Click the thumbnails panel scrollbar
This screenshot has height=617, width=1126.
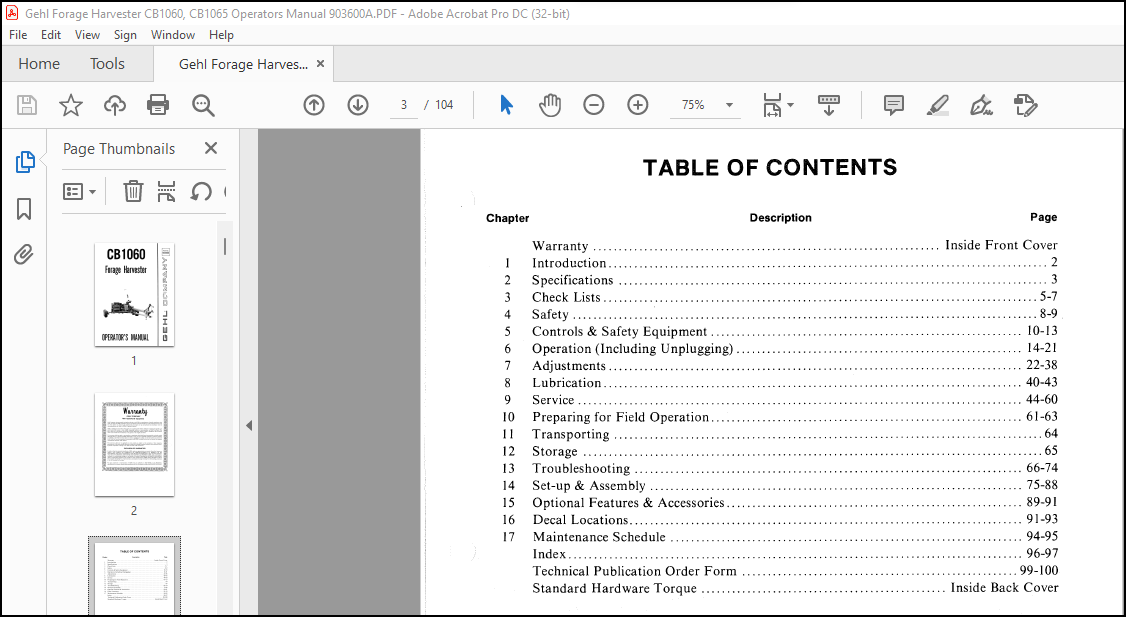click(225, 246)
